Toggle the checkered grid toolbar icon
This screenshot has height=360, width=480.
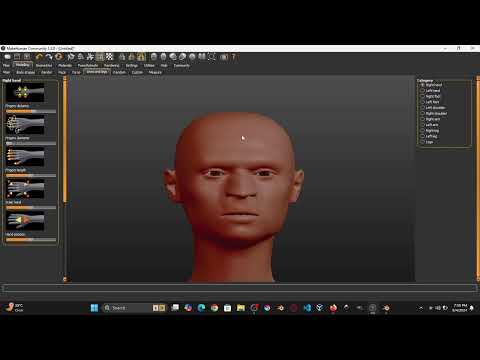(x=110, y=57)
